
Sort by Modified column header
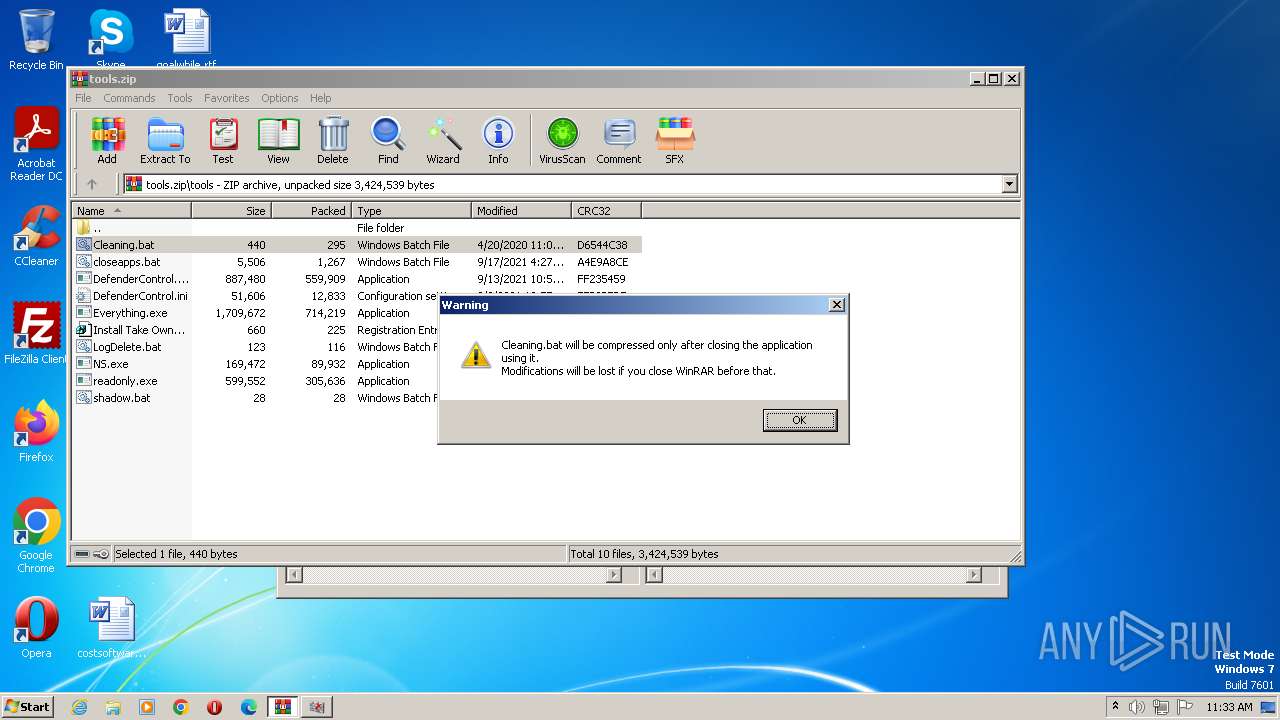521,210
